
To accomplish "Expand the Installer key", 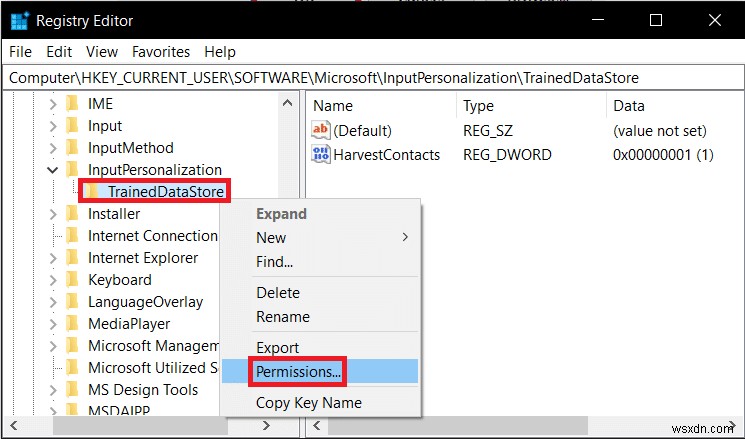I will pyautogui.click(x=53, y=214).
